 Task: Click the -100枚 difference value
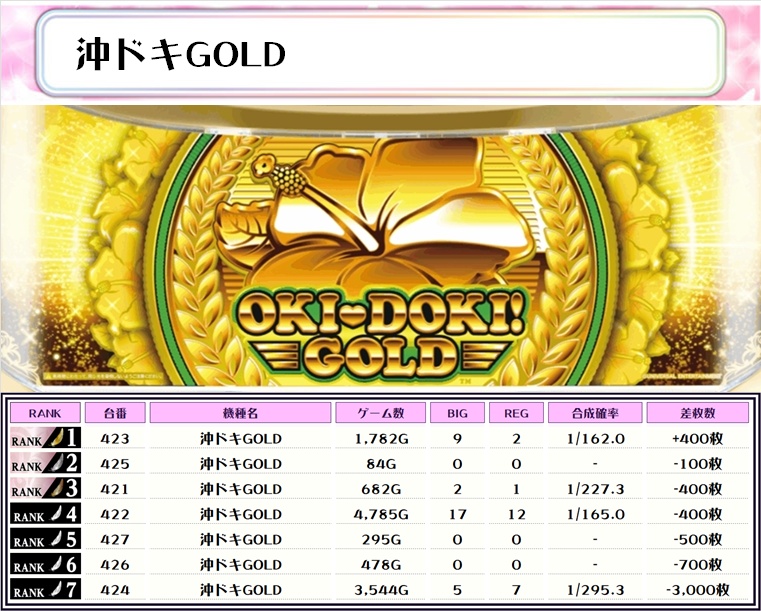(697, 464)
